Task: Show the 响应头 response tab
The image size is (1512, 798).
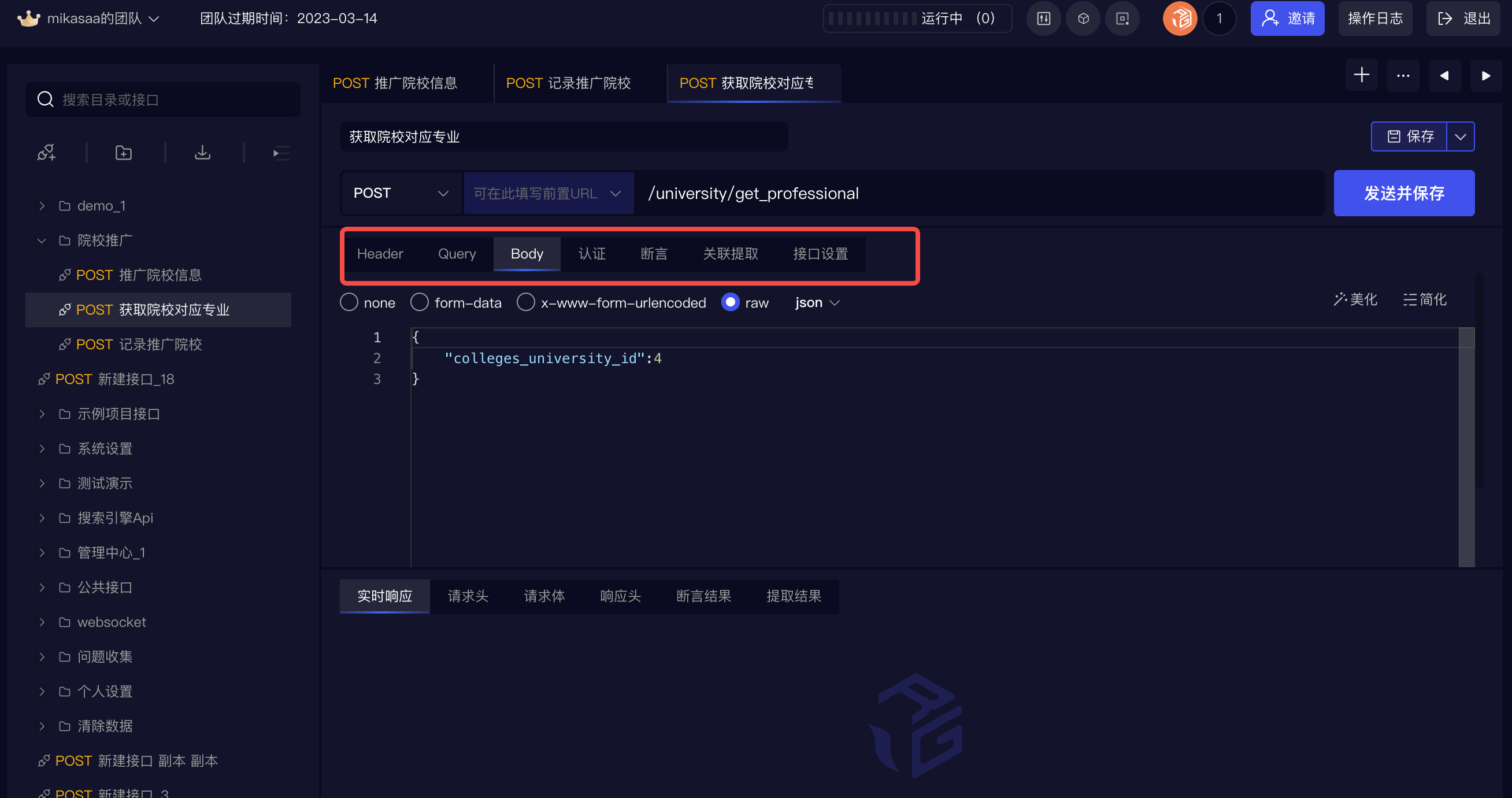Action: point(620,596)
